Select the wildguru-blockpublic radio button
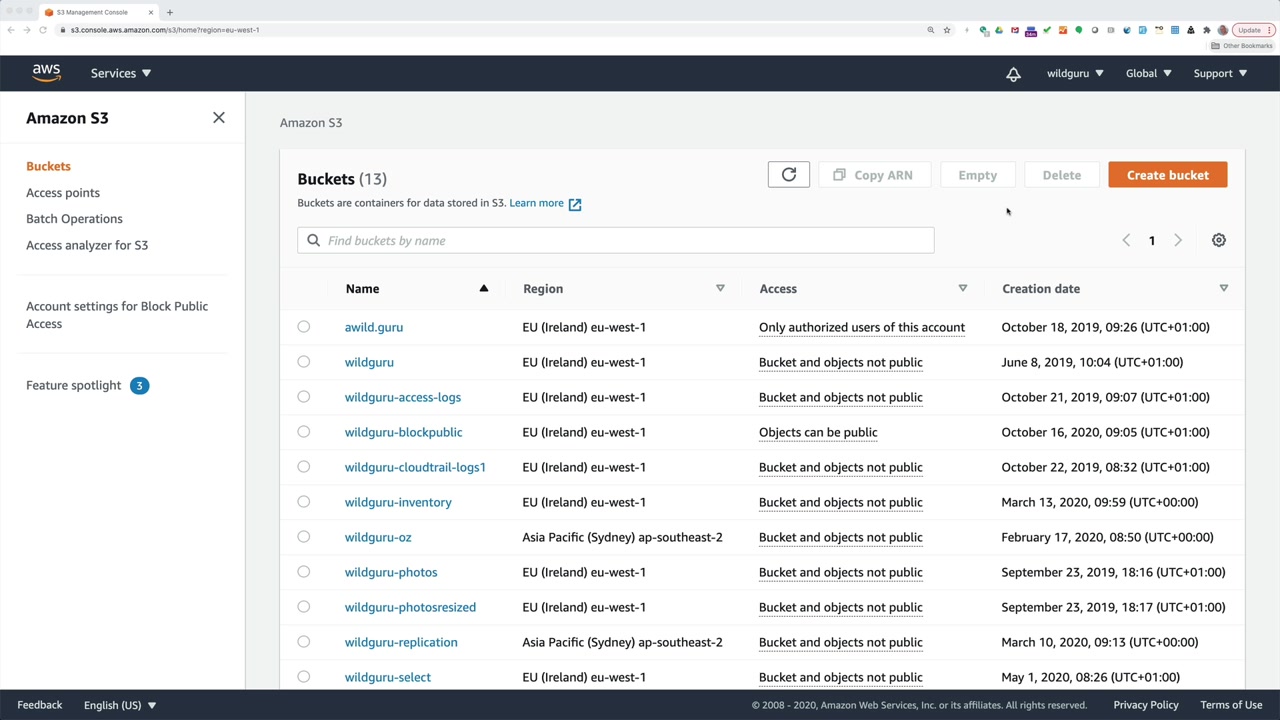 coord(304,432)
